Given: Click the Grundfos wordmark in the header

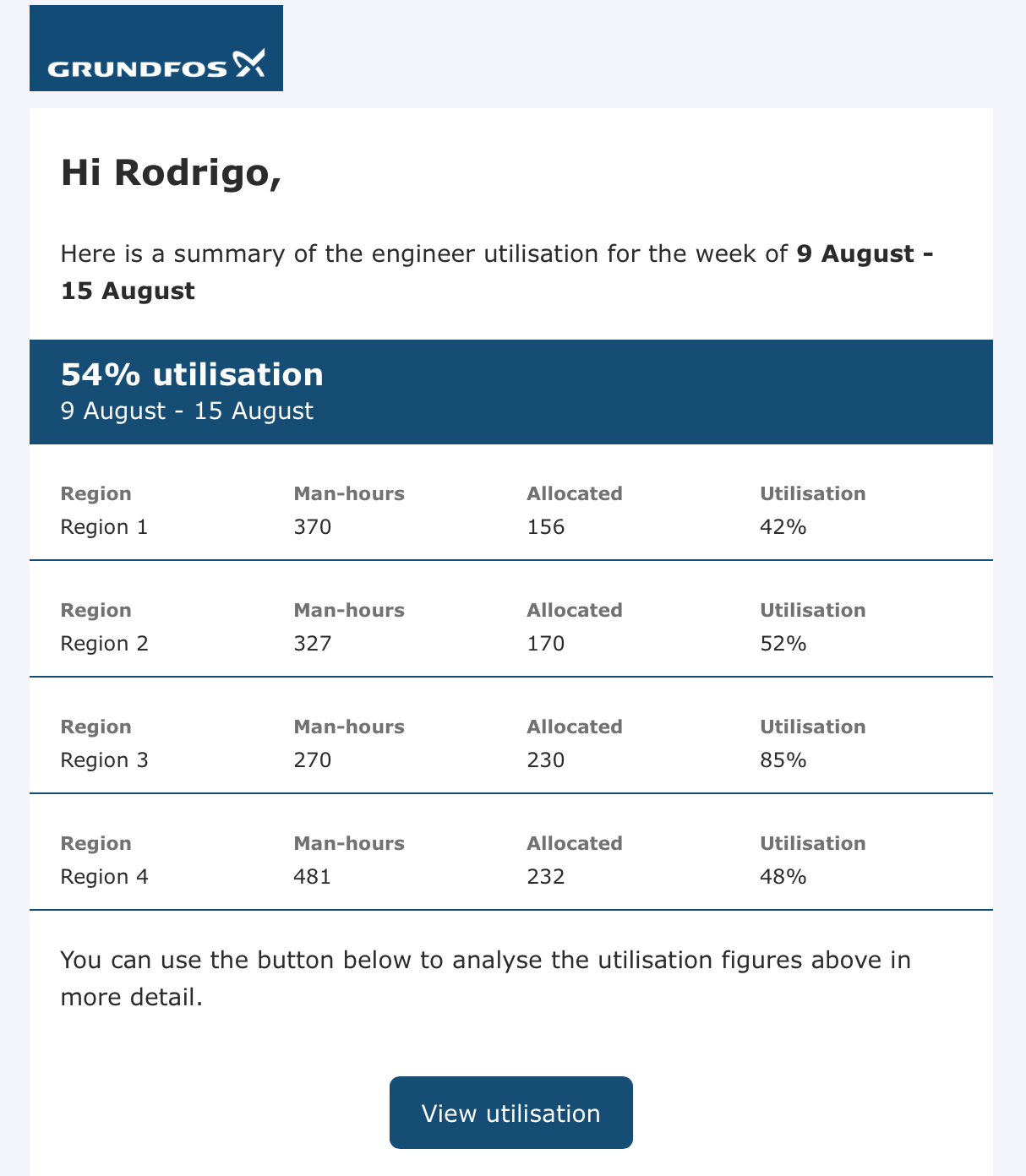Looking at the screenshot, I should pyautogui.click(x=137, y=68).
